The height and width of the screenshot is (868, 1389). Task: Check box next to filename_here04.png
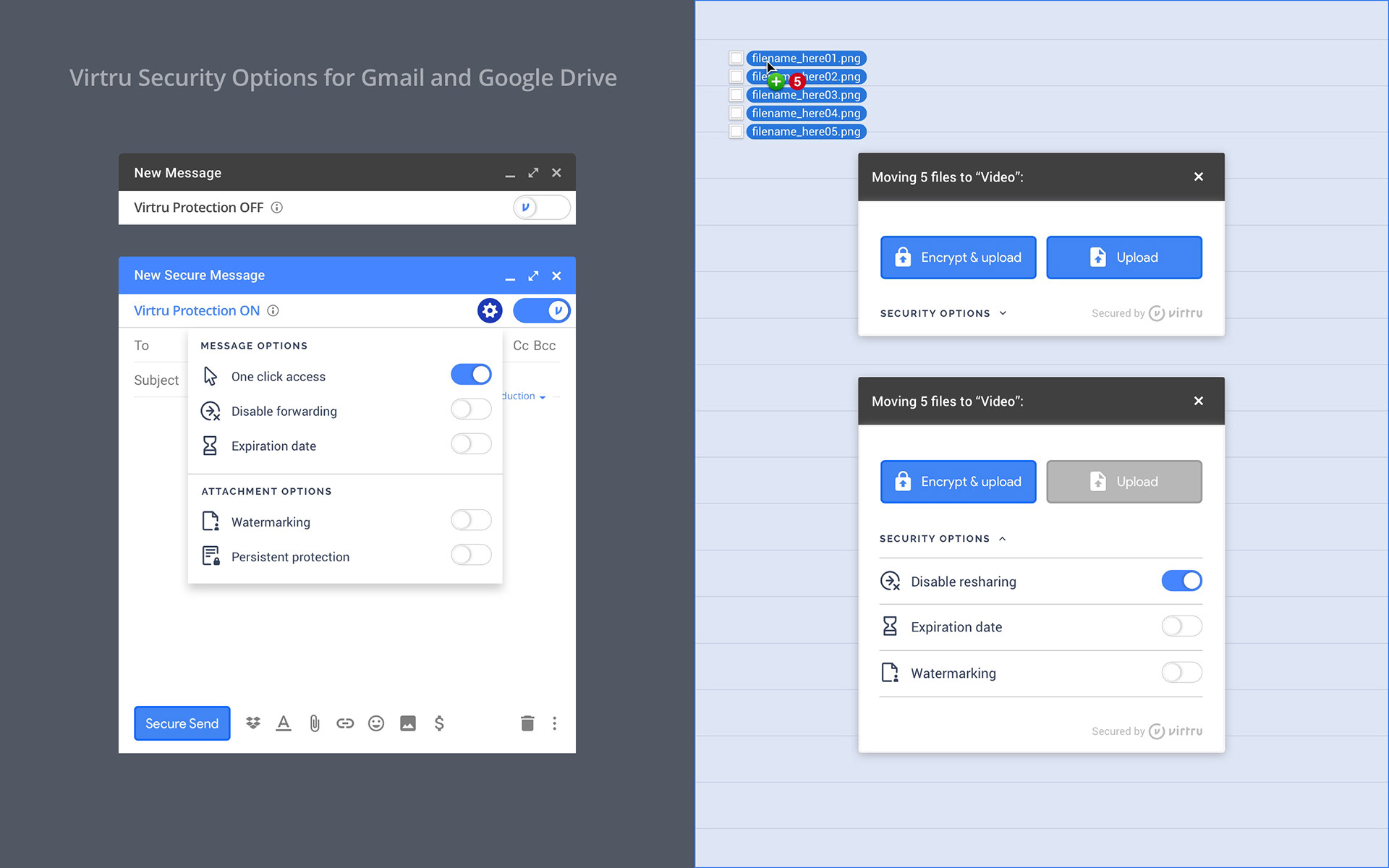pyautogui.click(x=736, y=113)
